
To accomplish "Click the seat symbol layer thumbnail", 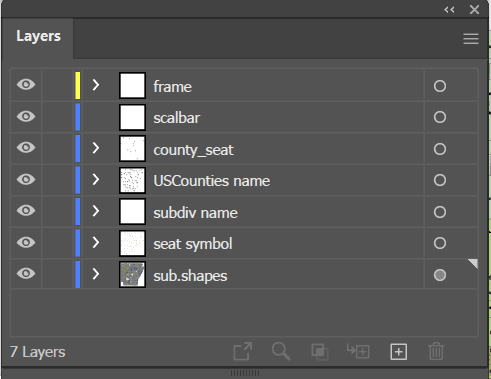I will click(x=132, y=243).
